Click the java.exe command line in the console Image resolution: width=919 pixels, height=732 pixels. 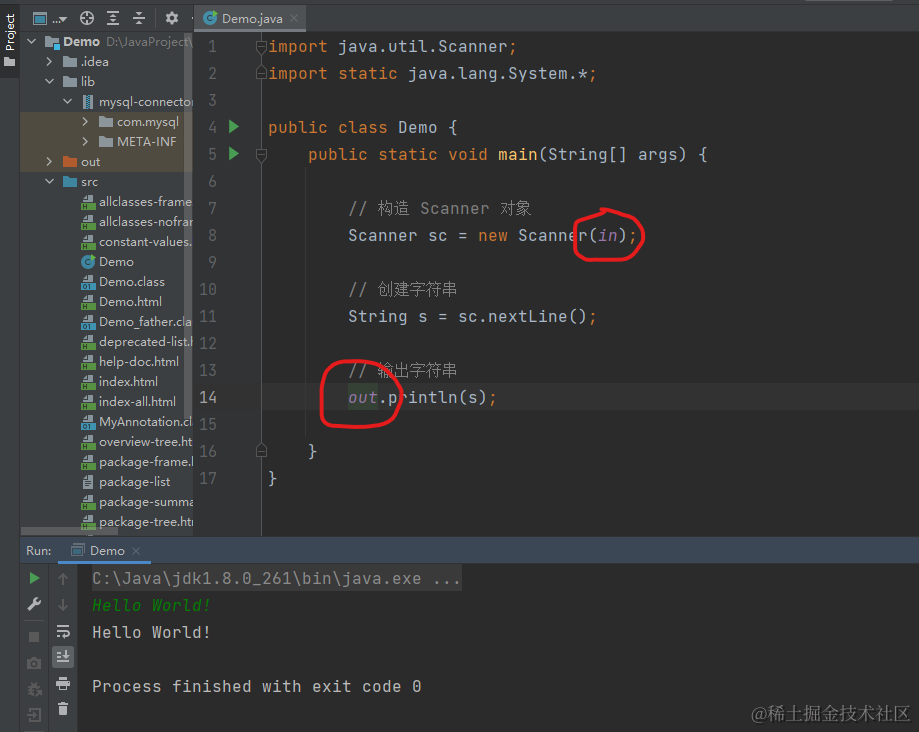(x=276, y=578)
